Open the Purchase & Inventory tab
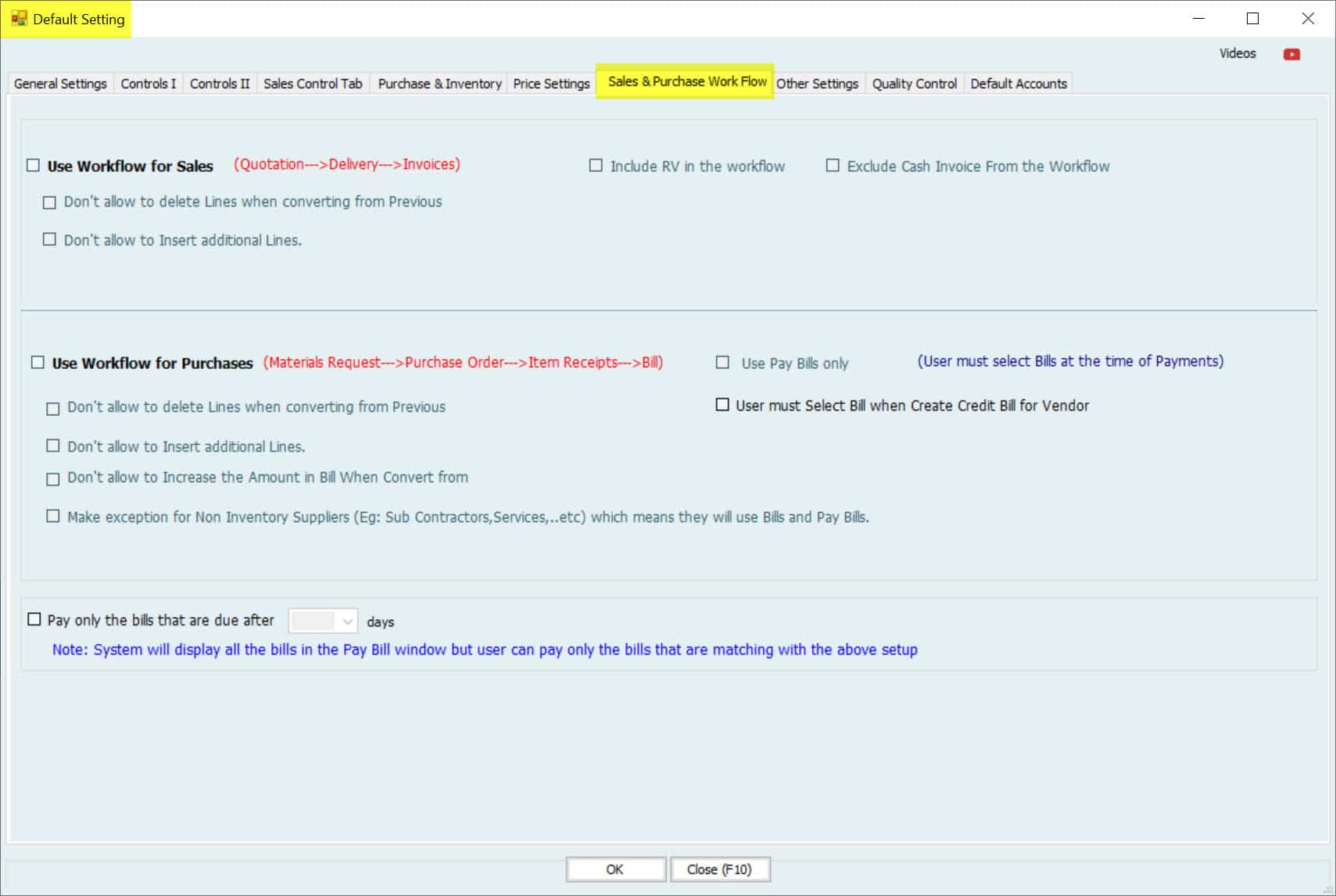The width and height of the screenshot is (1336, 896). 439,84
